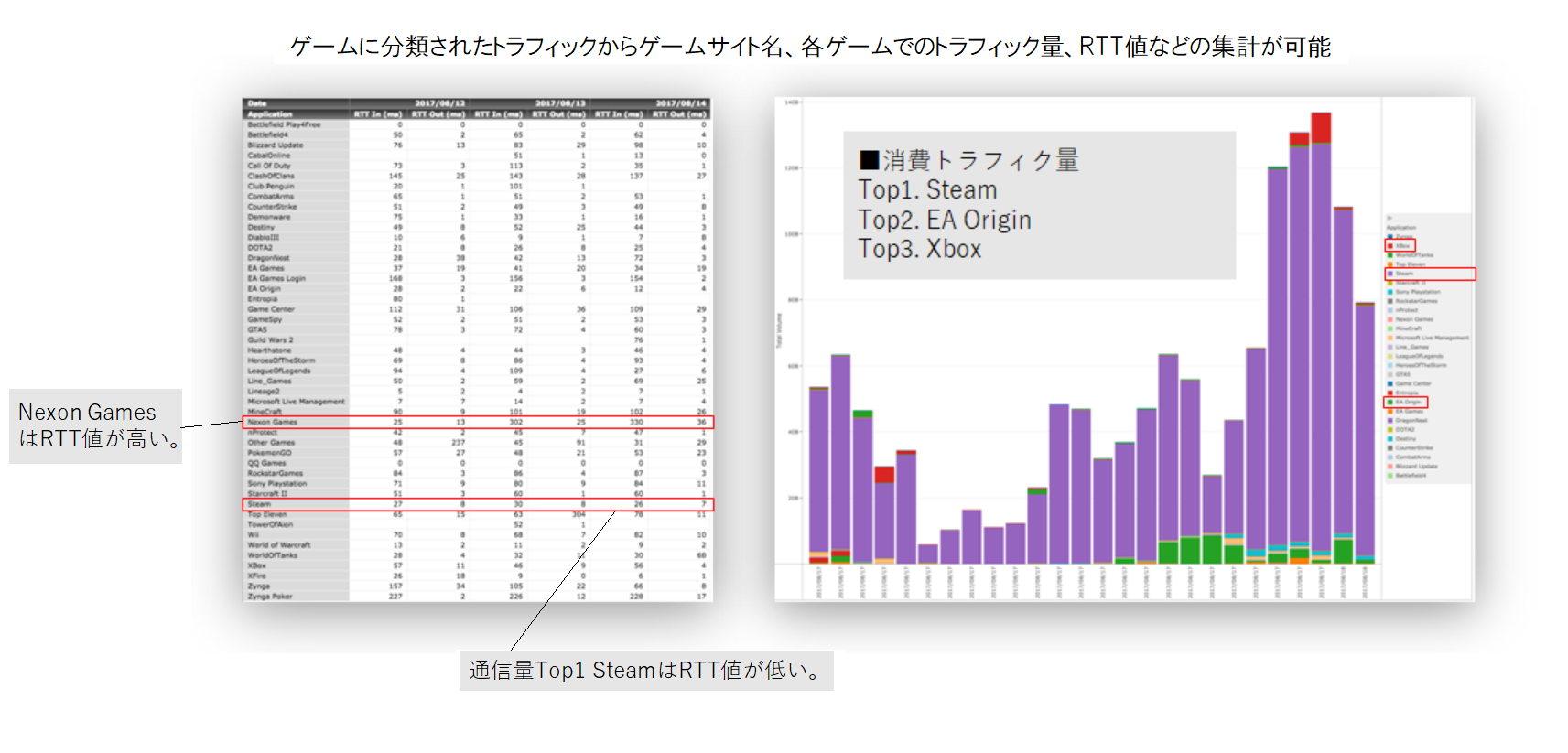Select the Other Games table row label

271,442
